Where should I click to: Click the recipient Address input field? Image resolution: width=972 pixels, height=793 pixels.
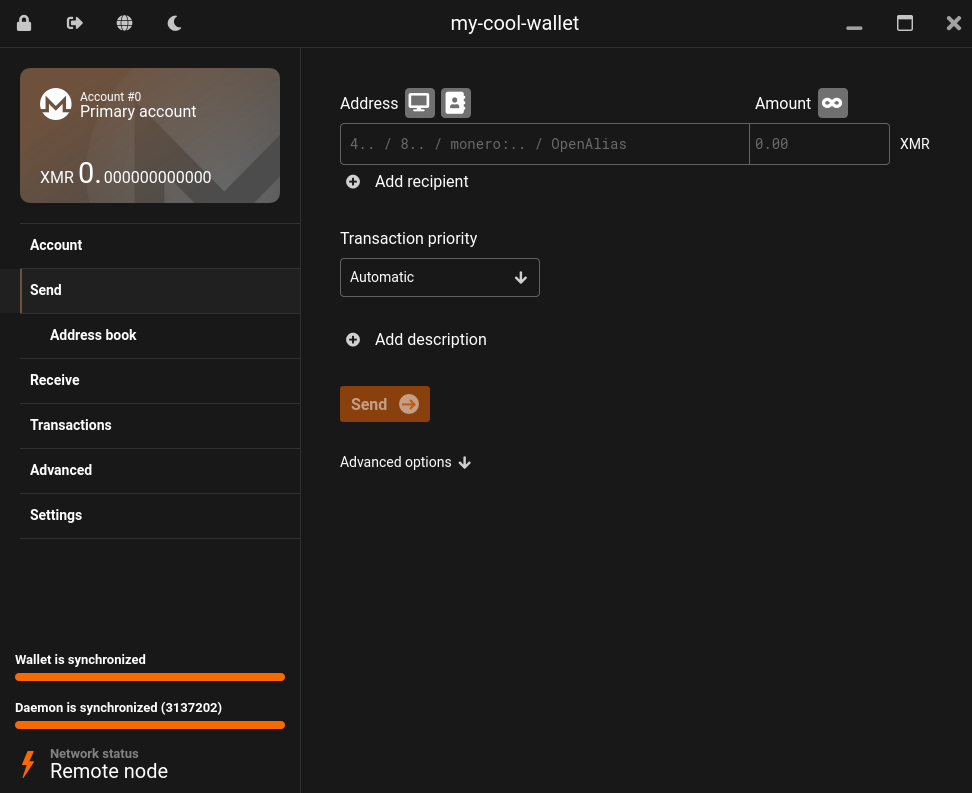click(x=544, y=144)
